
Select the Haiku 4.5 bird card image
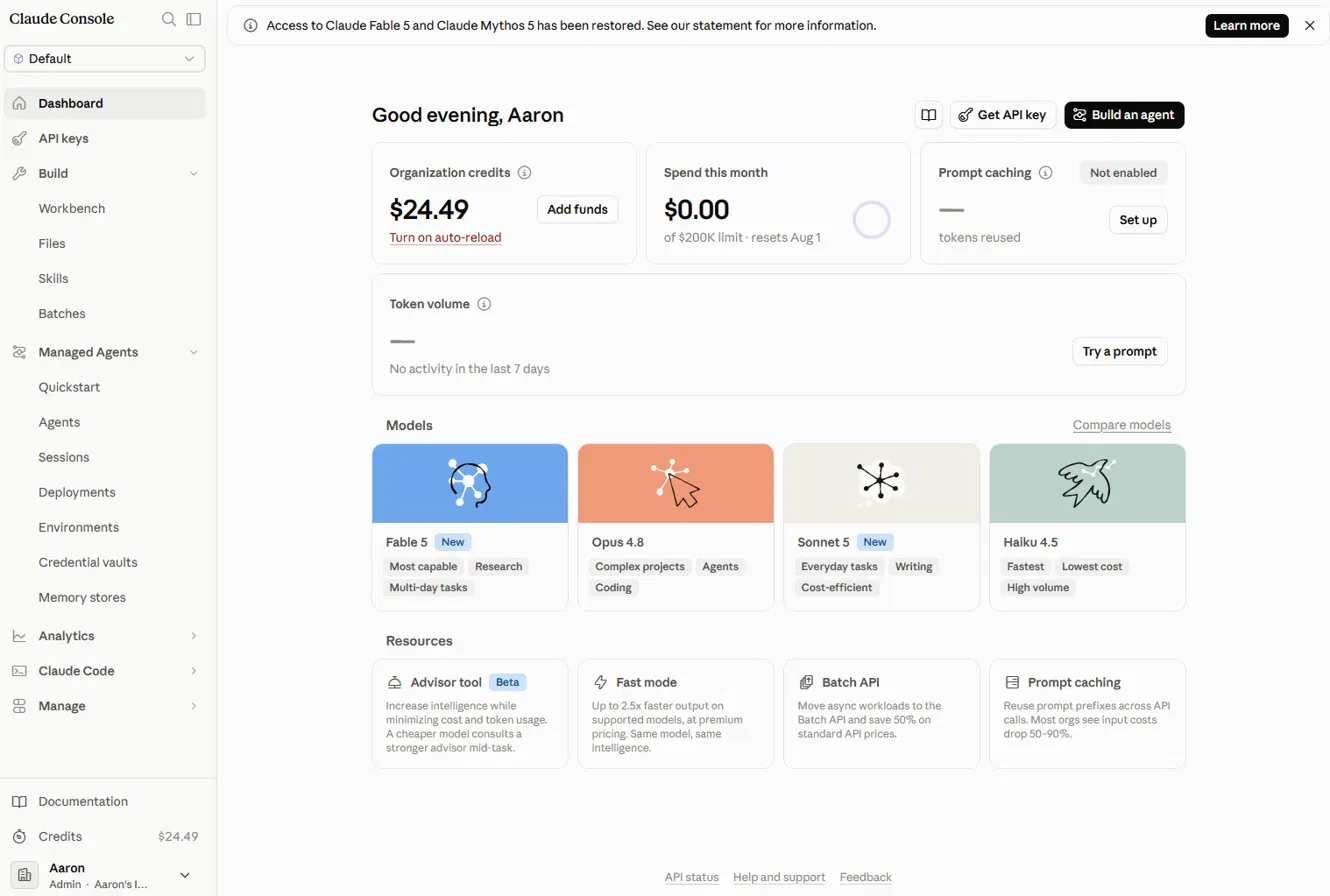tap(1088, 483)
